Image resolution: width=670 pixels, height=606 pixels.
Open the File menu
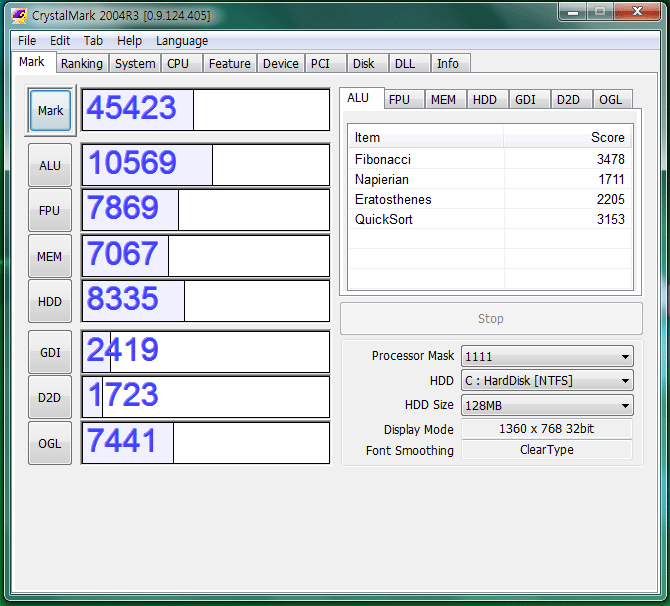click(27, 41)
